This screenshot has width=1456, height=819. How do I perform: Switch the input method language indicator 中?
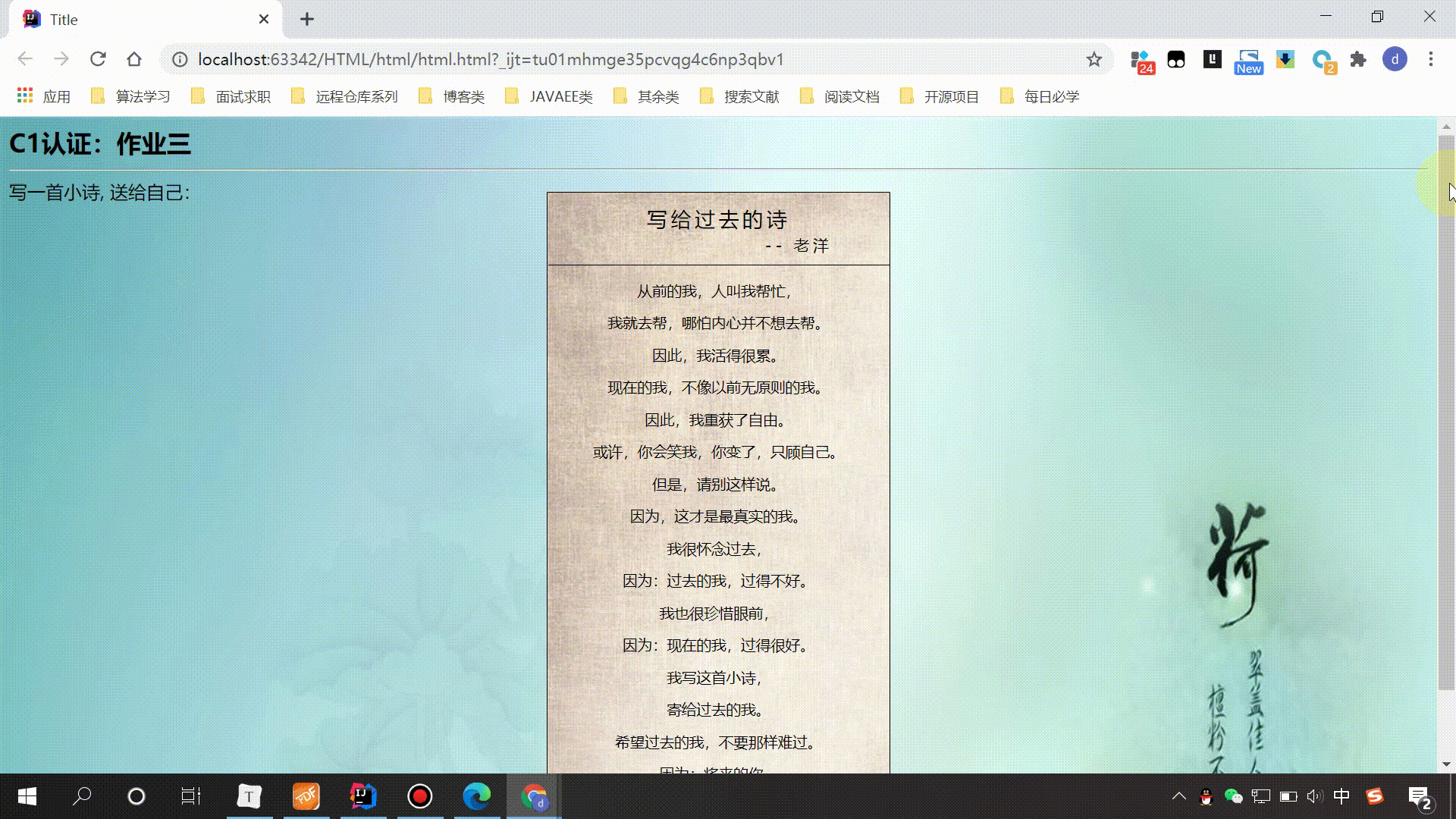pyautogui.click(x=1341, y=796)
